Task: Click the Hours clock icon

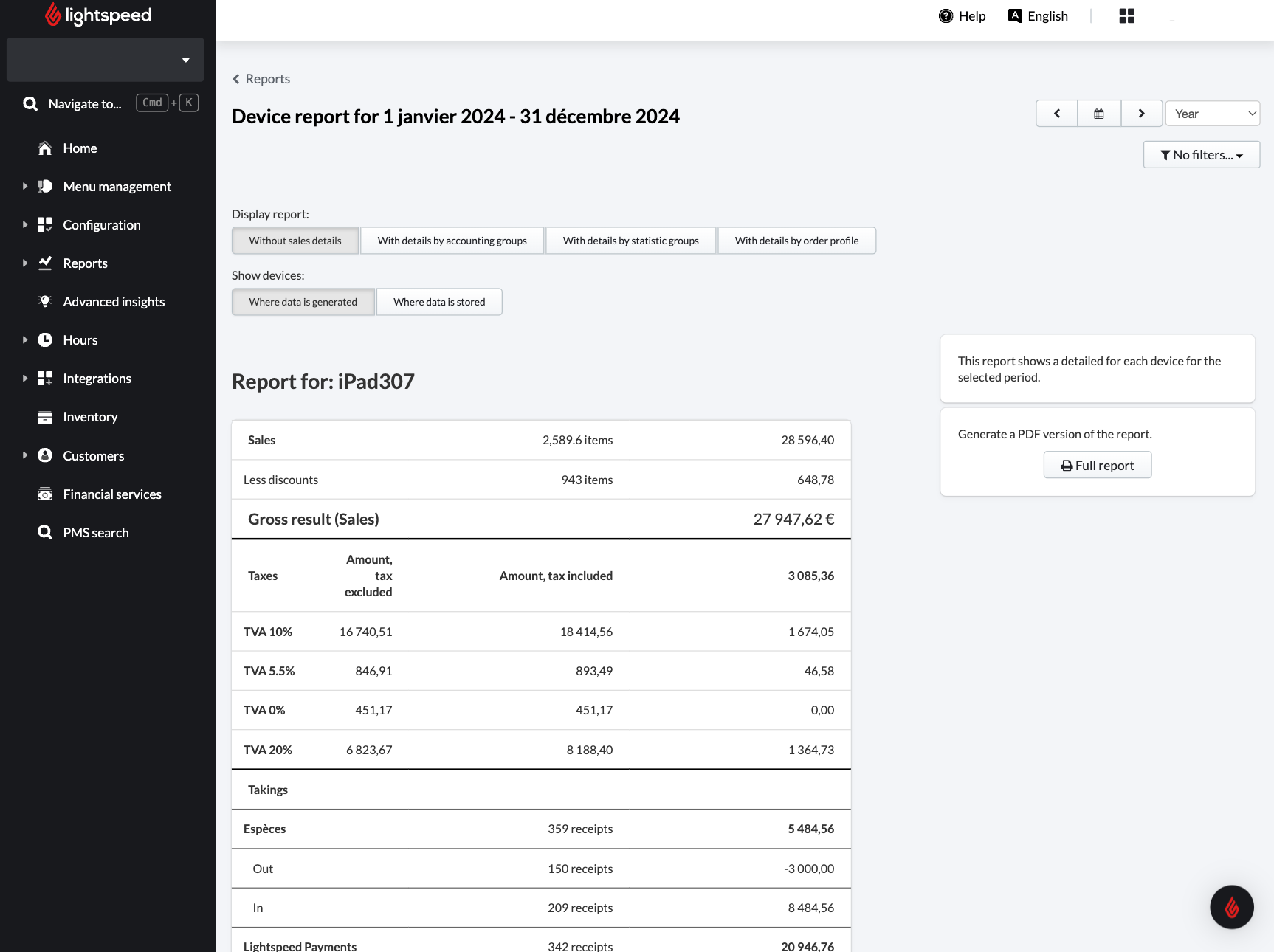Action: 45,340
